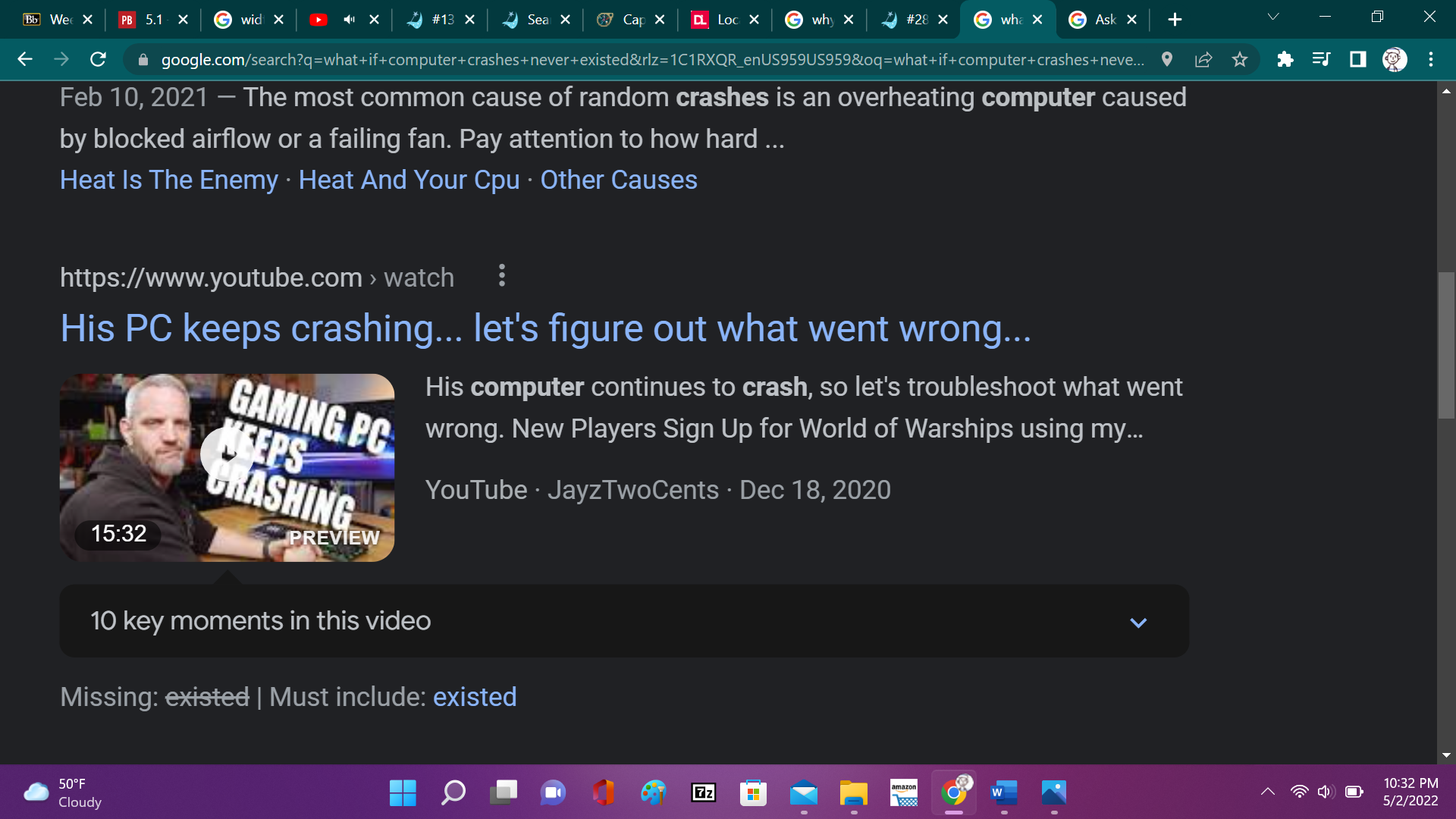Open the location permission icon in address bar
The height and width of the screenshot is (819, 1456).
coord(1167,59)
